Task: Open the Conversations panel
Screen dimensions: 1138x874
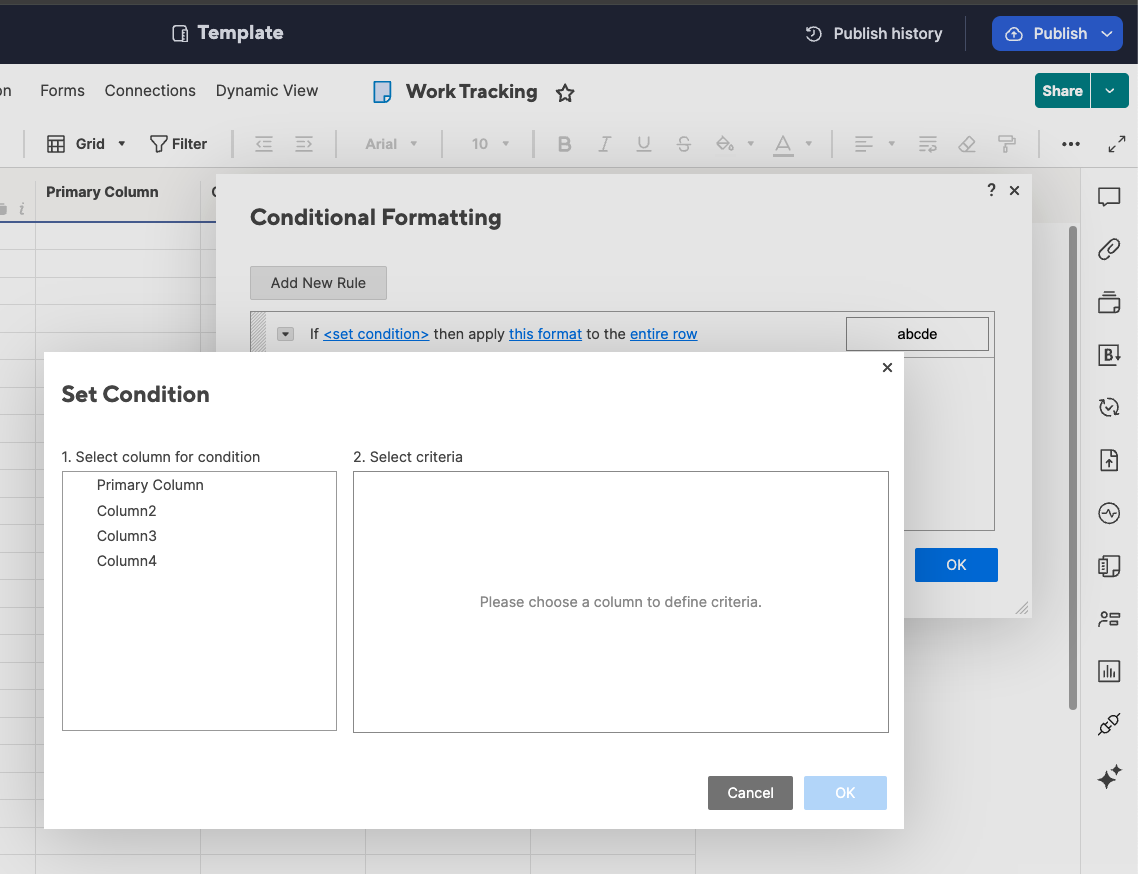Action: point(1109,197)
